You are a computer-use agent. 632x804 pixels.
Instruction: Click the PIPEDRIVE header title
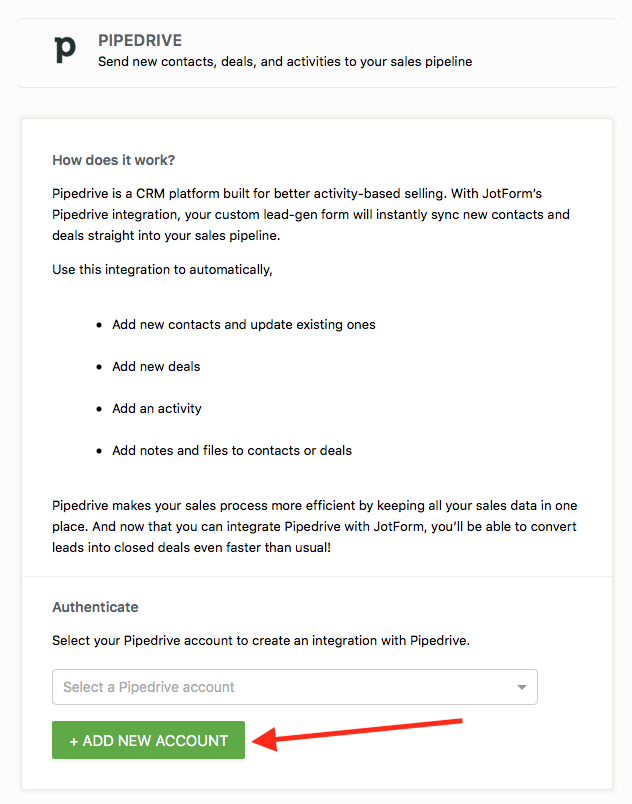coord(139,41)
